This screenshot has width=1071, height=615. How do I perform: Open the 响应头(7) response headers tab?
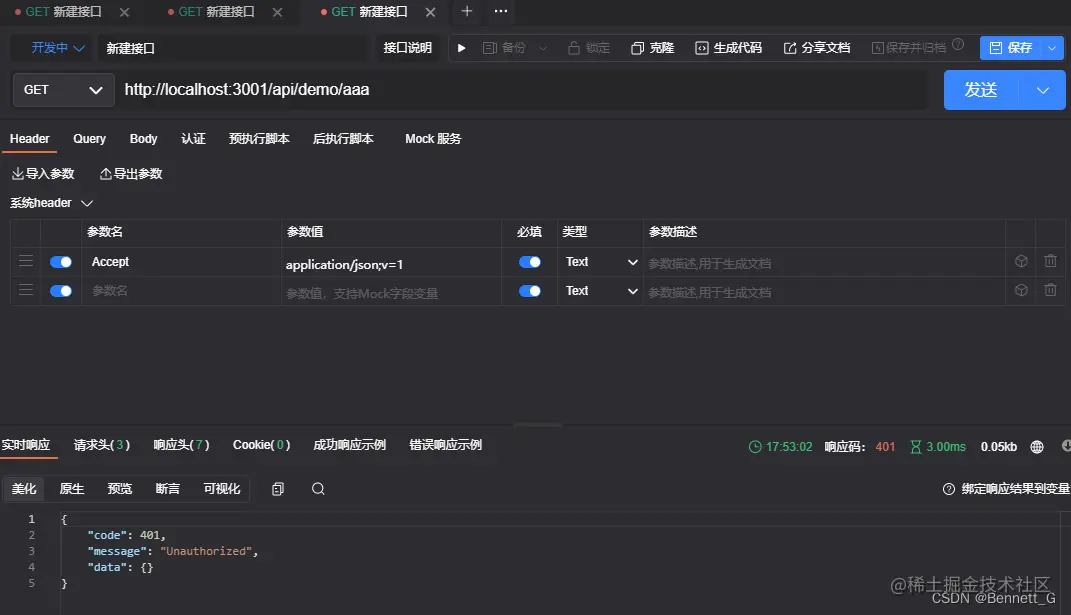tap(181, 446)
